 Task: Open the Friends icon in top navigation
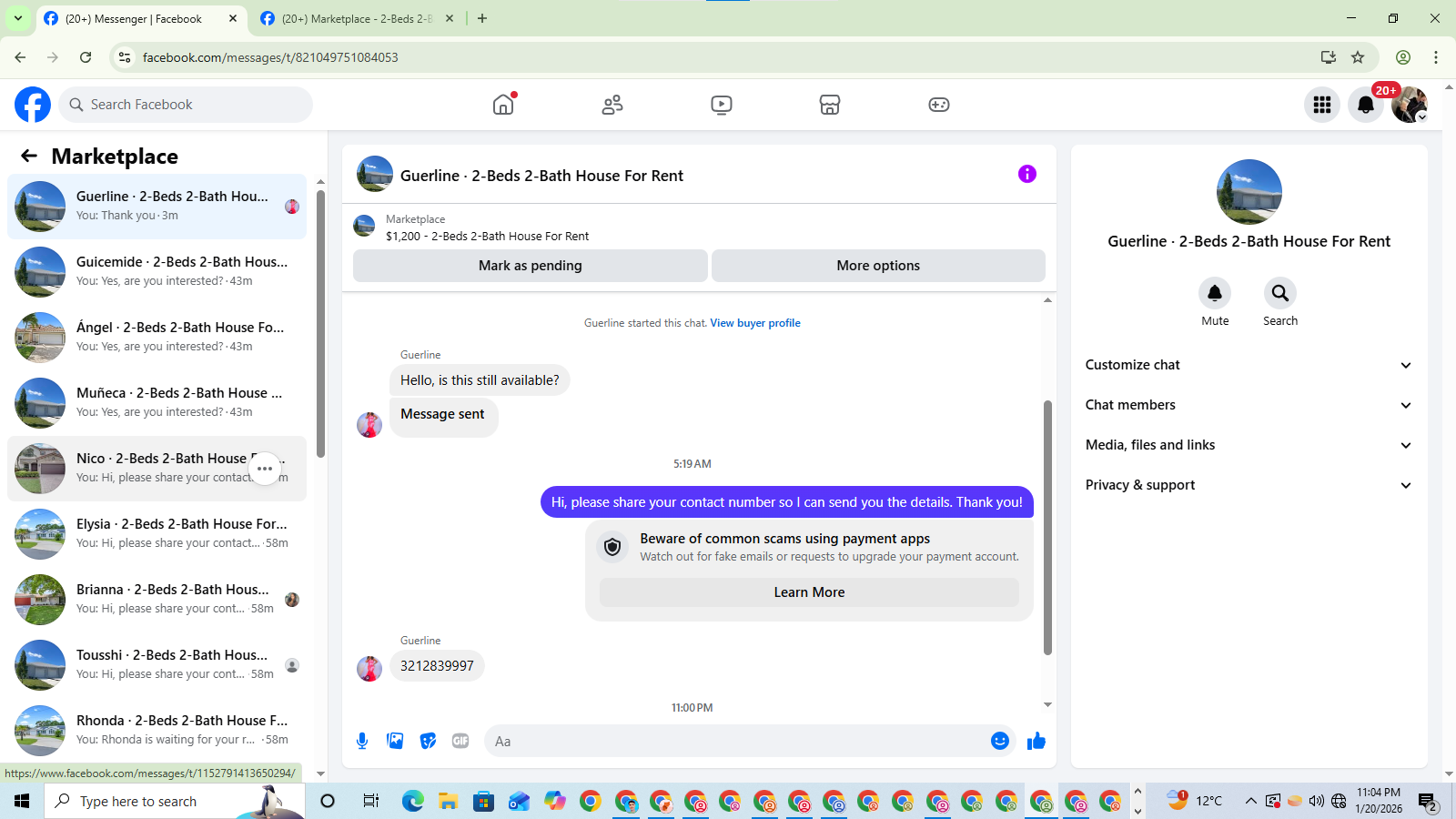tap(612, 105)
